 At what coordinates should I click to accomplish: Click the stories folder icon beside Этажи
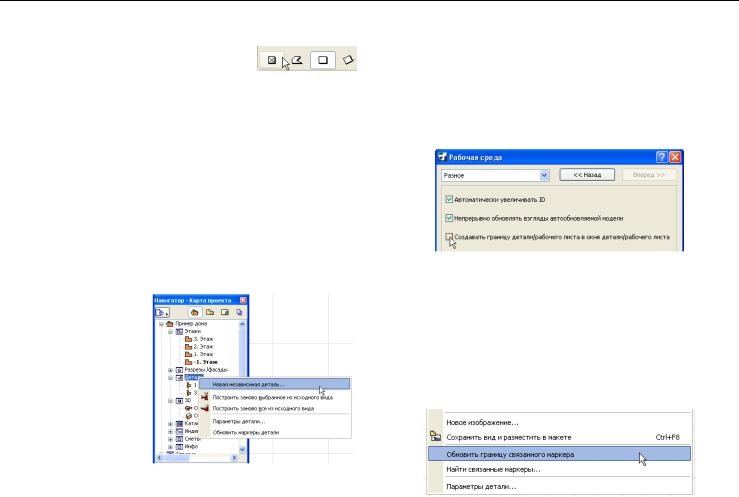pyautogui.click(x=179, y=331)
